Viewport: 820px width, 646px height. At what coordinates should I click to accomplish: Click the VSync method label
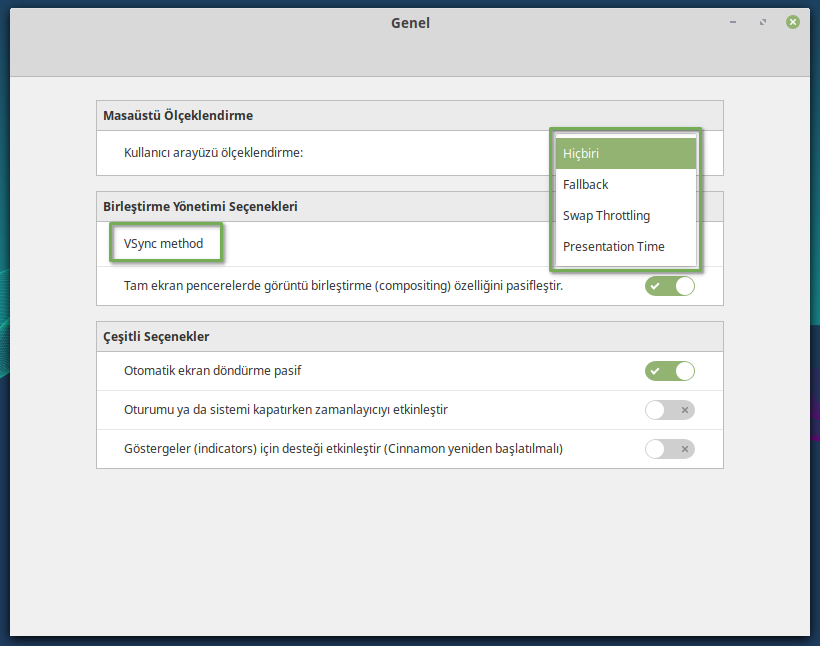[163, 243]
